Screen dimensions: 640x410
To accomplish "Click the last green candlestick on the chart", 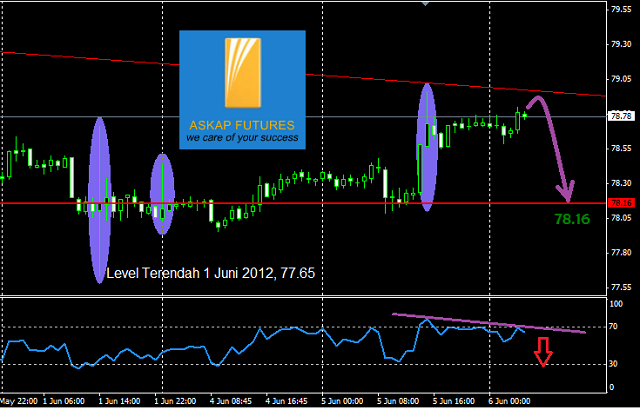I will (x=520, y=120).
